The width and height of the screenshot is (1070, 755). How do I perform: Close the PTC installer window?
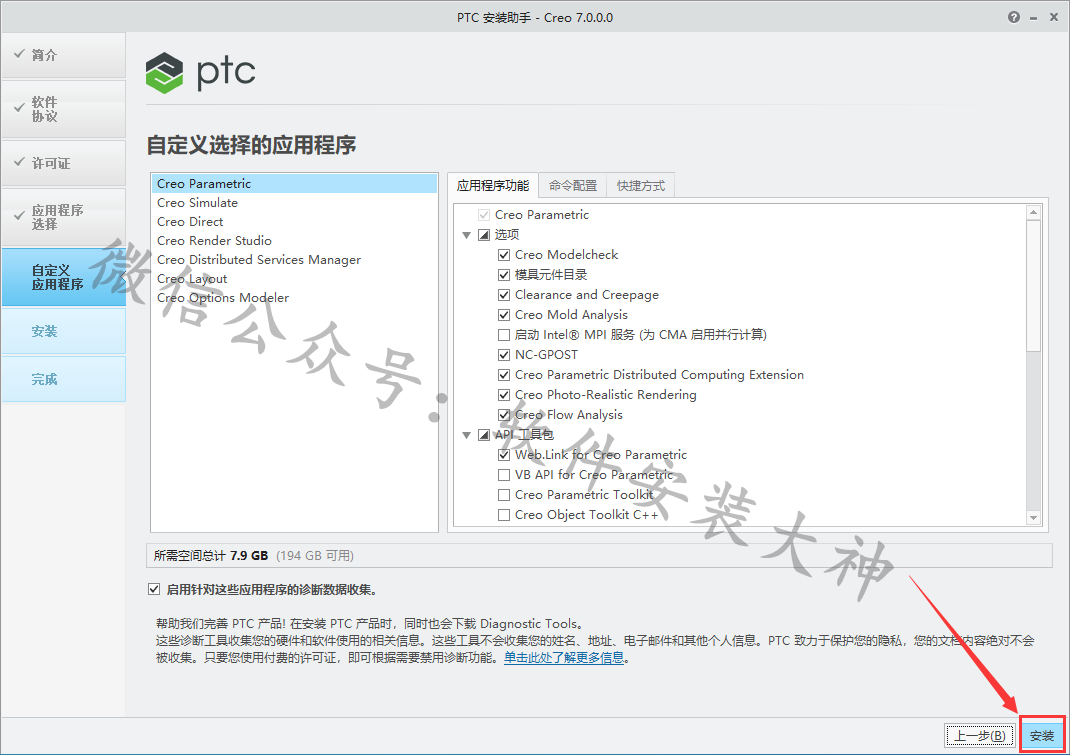[x=1054, y=17]
